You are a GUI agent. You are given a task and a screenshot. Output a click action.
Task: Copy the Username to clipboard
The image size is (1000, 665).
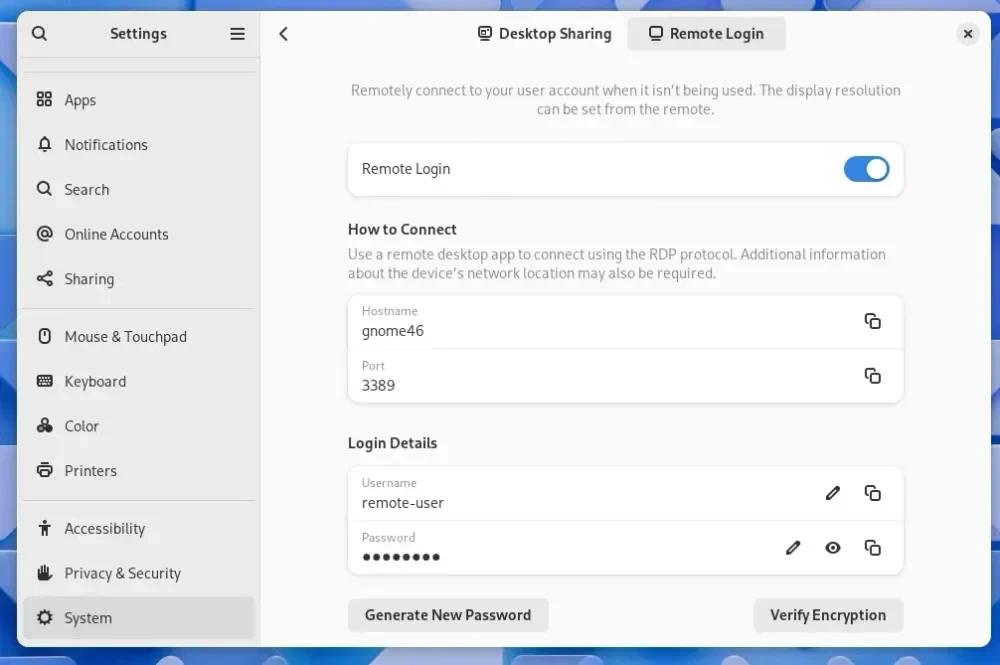(872, 493)
